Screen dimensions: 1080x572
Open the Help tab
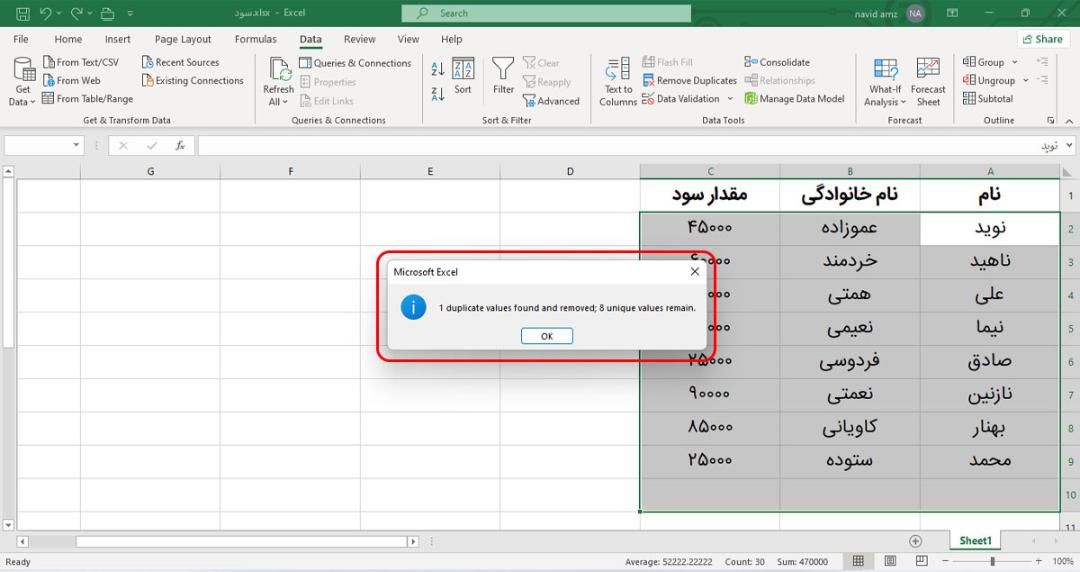451,39
